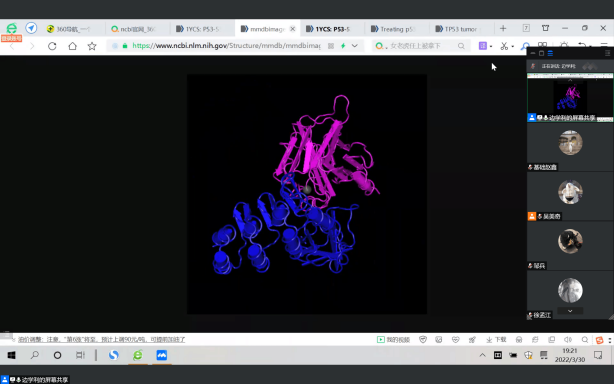Click the rocket accelerator icon in status bar
Viewport: 614px width, 384px height.
pos(472,339)
